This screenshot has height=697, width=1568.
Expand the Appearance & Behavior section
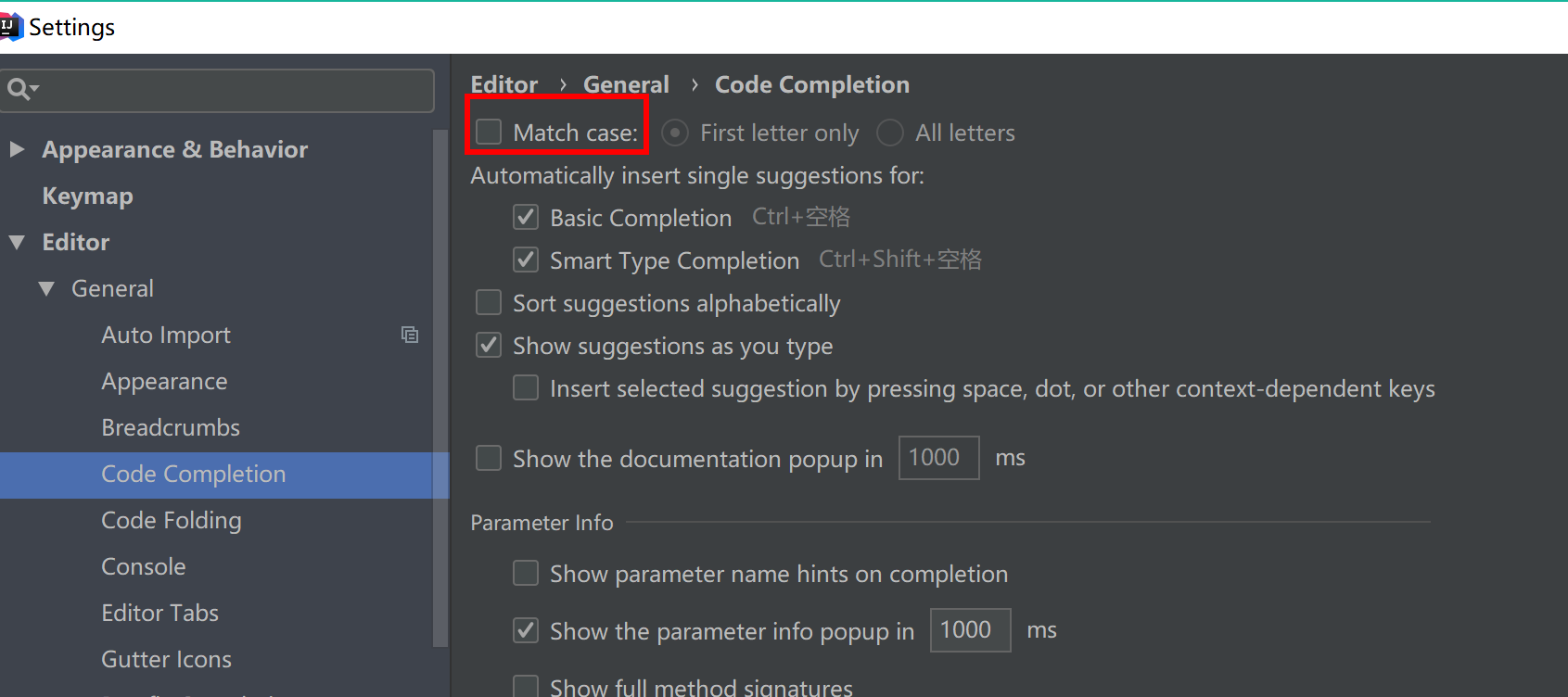17,149
